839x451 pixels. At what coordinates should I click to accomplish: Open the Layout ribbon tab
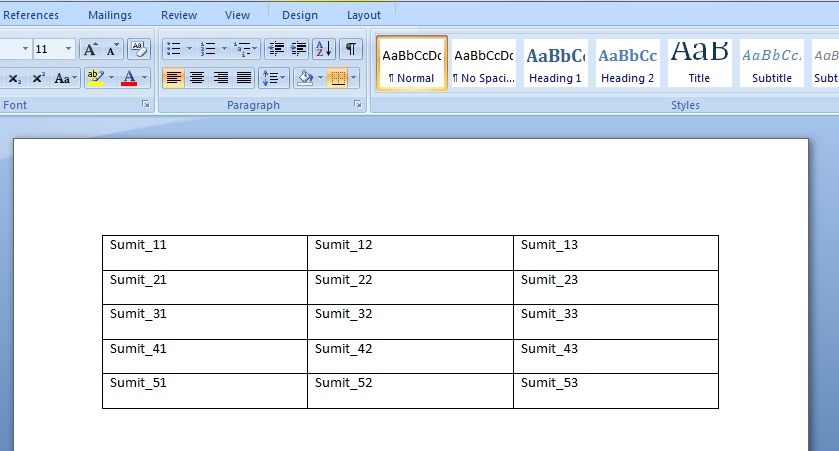pyautogui.click(x=363, y=15)
